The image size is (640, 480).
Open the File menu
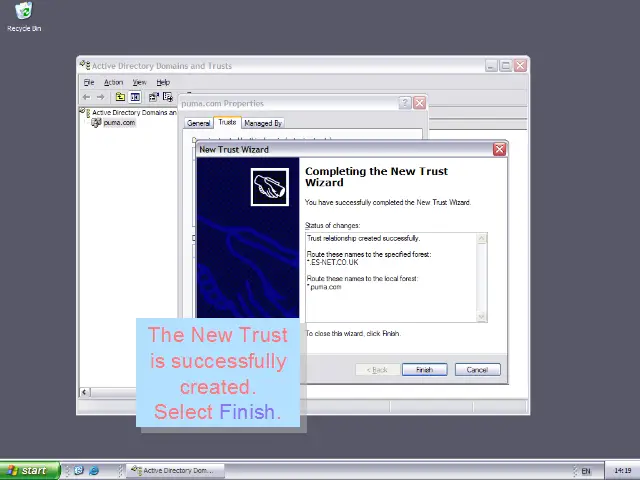[x=89, y=82]
